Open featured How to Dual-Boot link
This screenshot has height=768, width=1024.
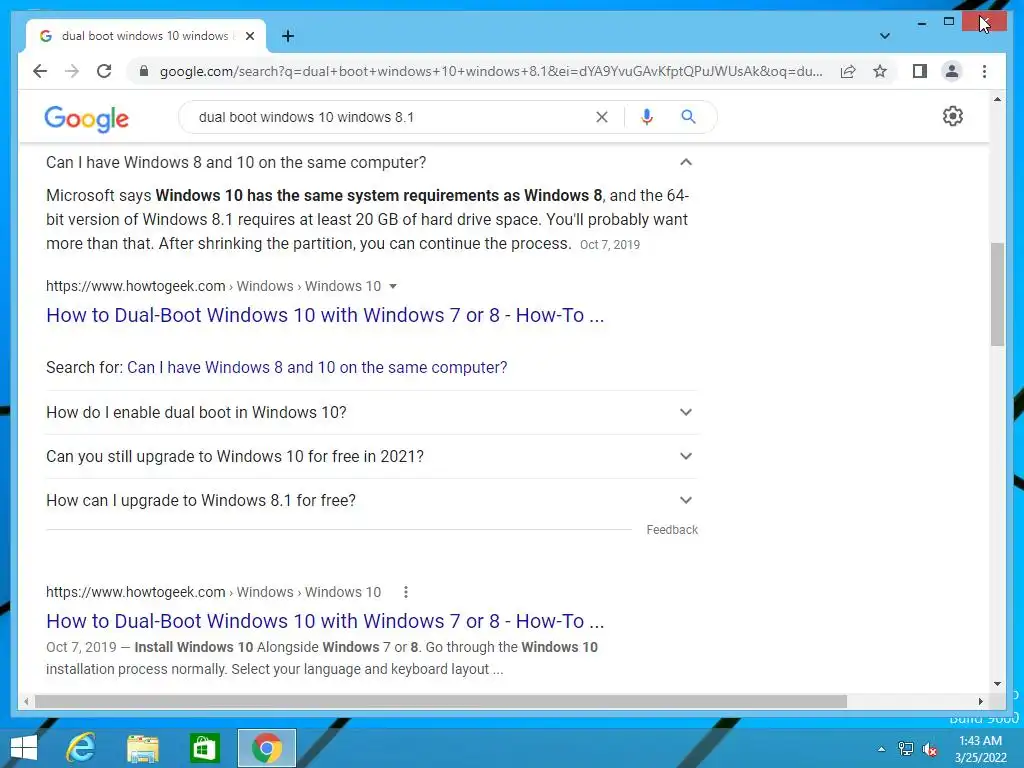coord(325,315)
